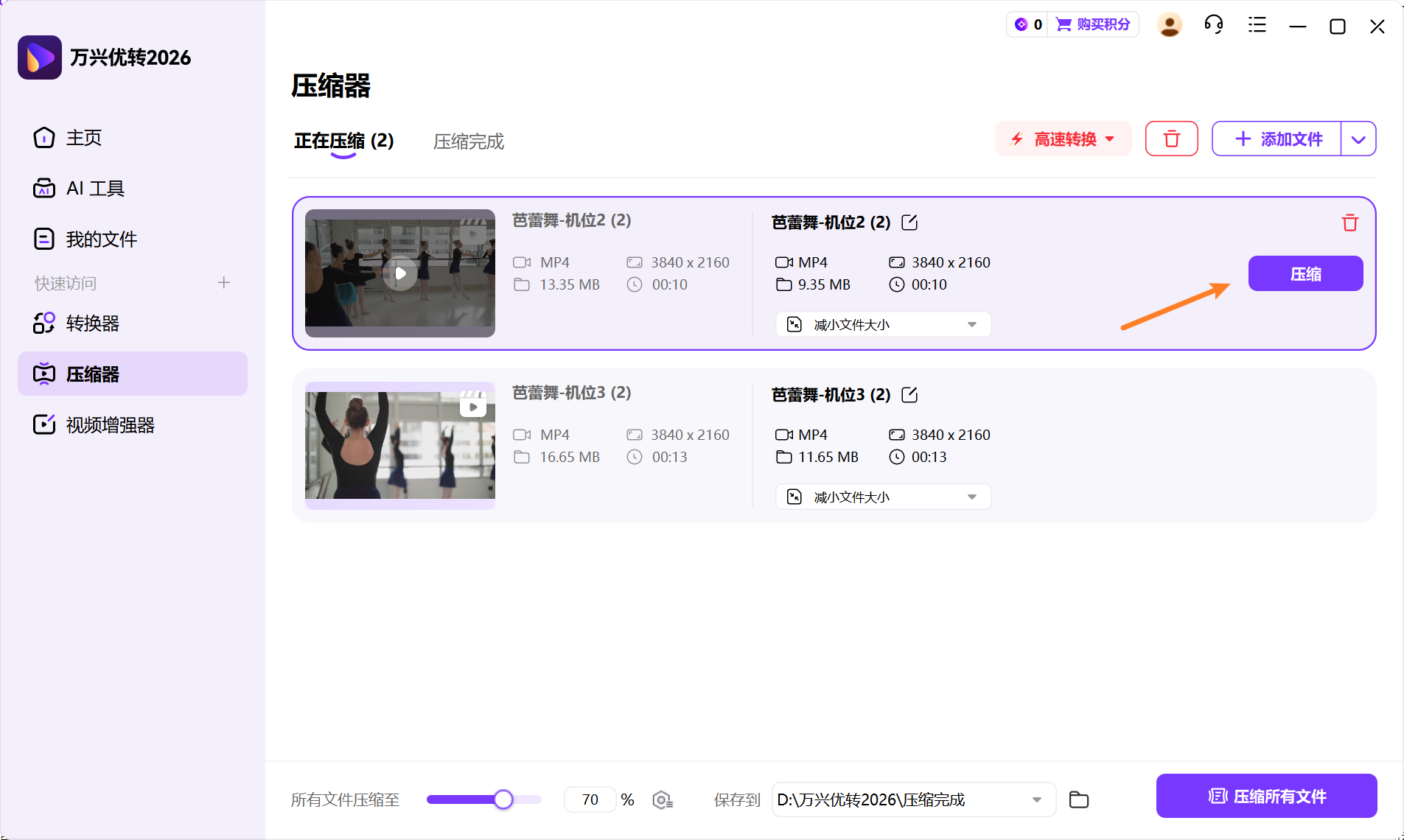This screenshot has height=840, width=1404.
Task: Rename 芭蕾舞-机位2 using the edit pencil icon
Action: coord(909,222)
